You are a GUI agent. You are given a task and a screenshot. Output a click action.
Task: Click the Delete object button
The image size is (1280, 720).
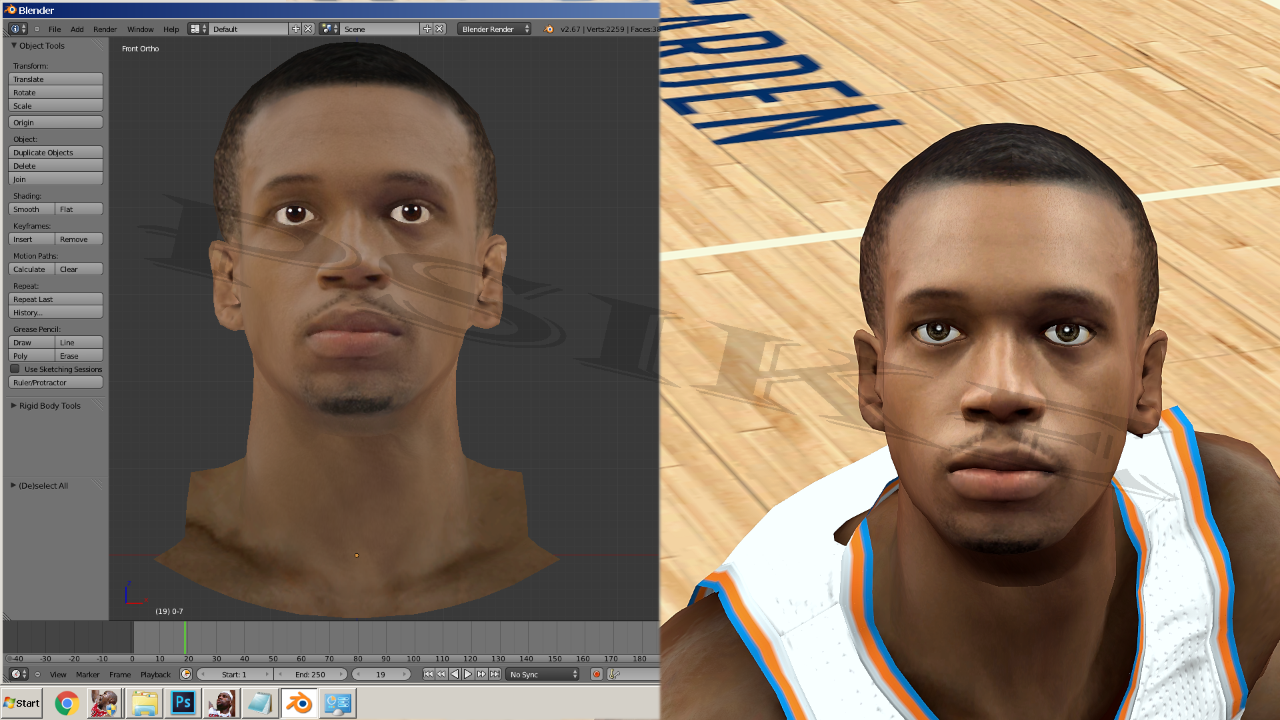click(x=56, y=165)
